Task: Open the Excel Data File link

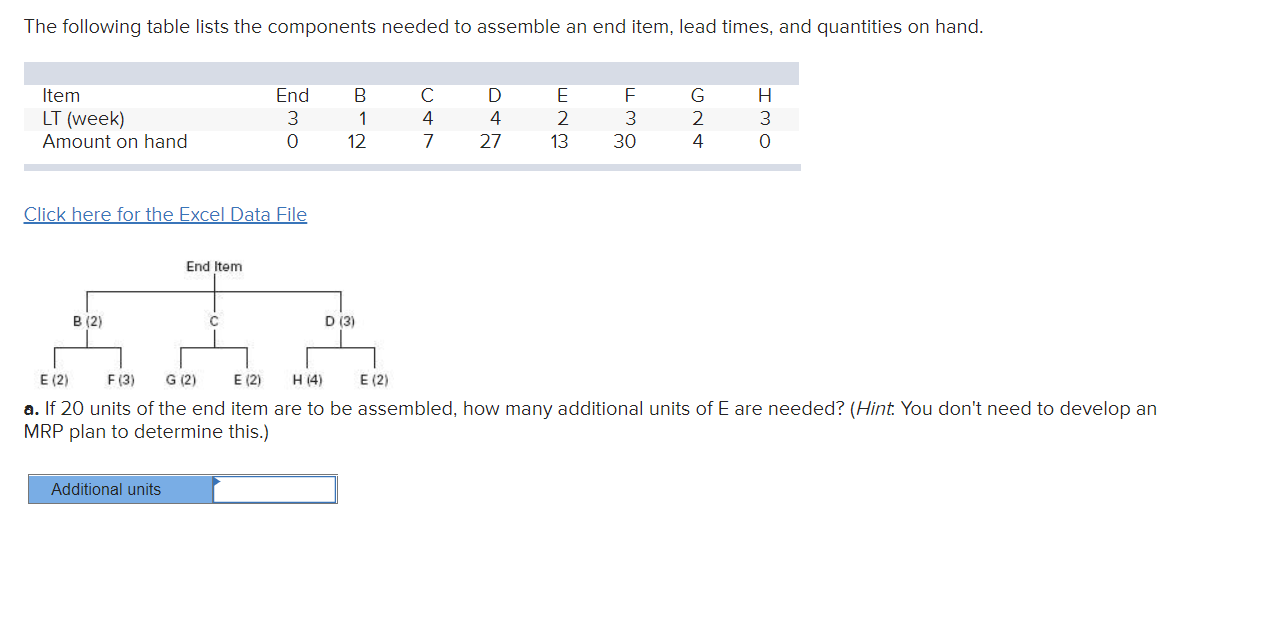Action: pyautogui.click(x=165, y=214)
